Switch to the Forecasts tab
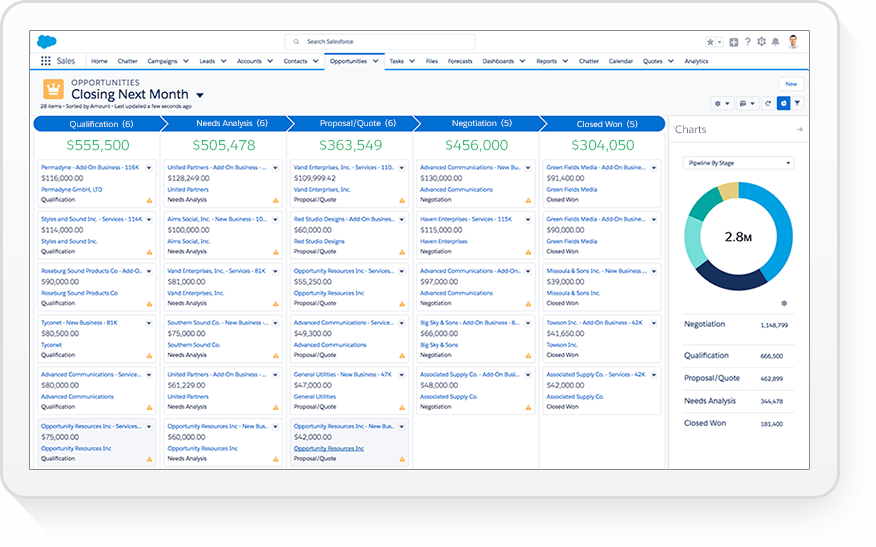This screenshot has height=547, width=876. [x=460, y=61]
